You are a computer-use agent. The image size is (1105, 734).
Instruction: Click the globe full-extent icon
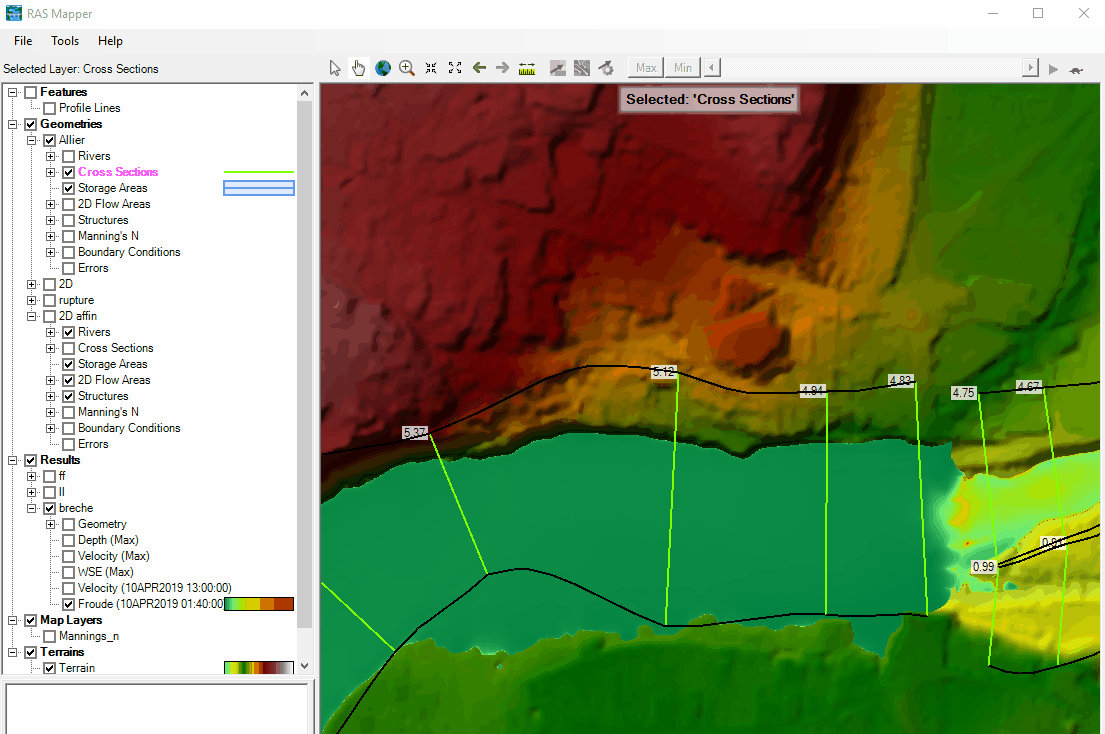[383, 68]
